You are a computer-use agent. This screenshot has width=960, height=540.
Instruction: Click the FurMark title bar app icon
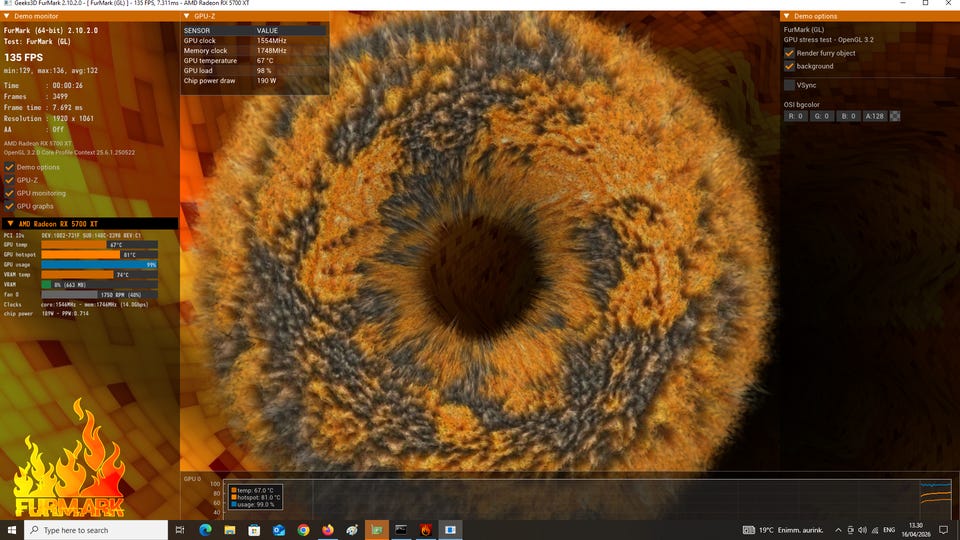pos(7,3)
